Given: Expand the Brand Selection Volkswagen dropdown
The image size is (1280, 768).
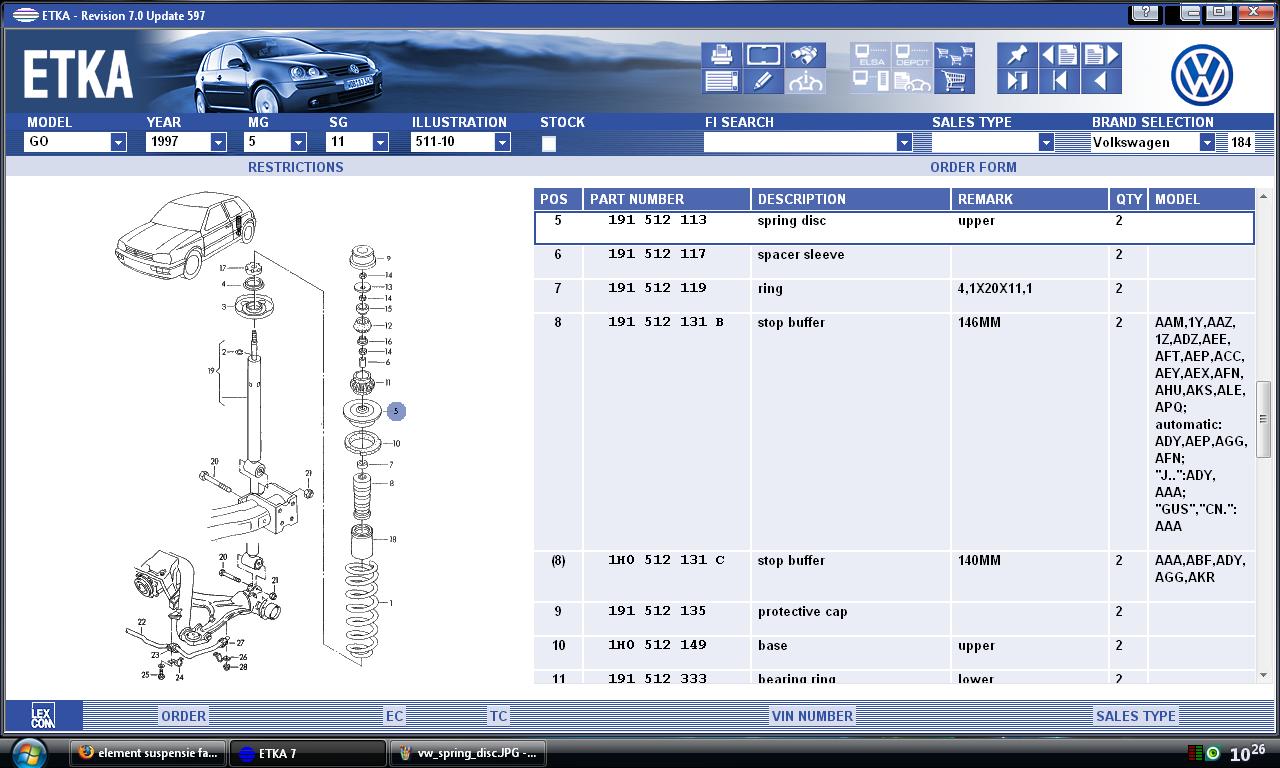Looking at the screenshot, I should point(1207,143).
